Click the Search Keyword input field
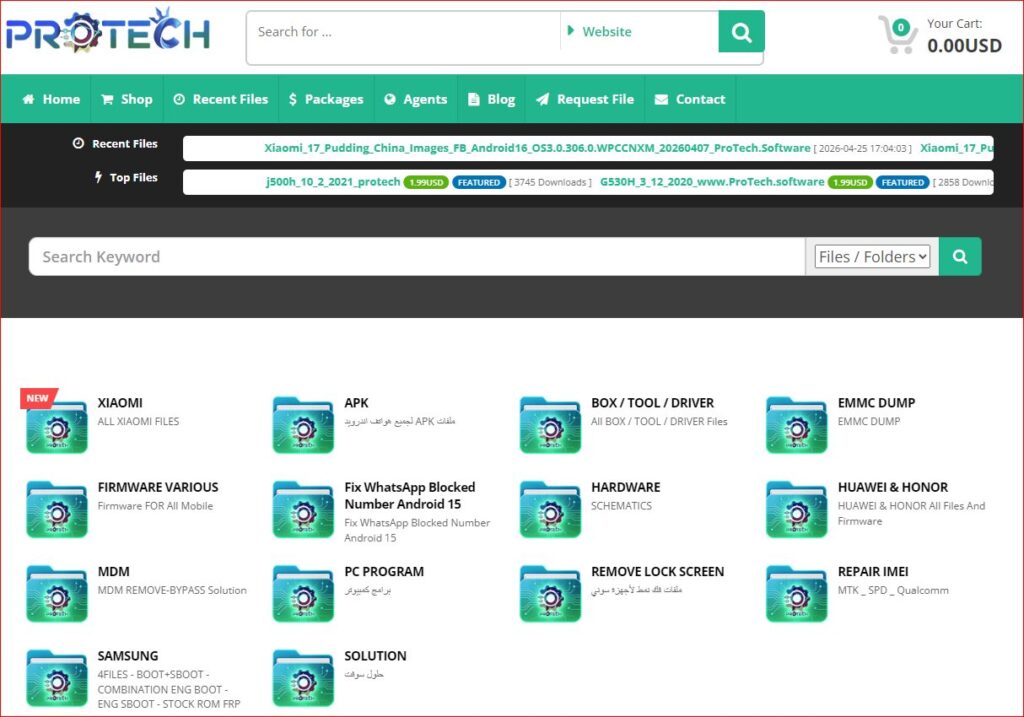Image resolution: width=1024 pixels, height=717 pixels. tap(417, 257)
